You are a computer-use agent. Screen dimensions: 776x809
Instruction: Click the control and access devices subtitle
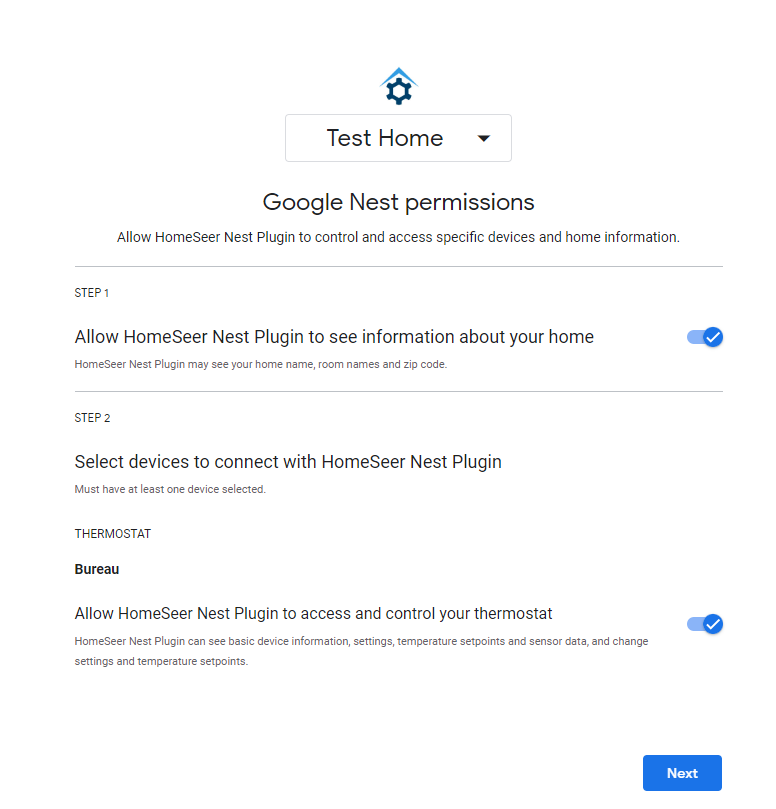(x=398, y=238)
